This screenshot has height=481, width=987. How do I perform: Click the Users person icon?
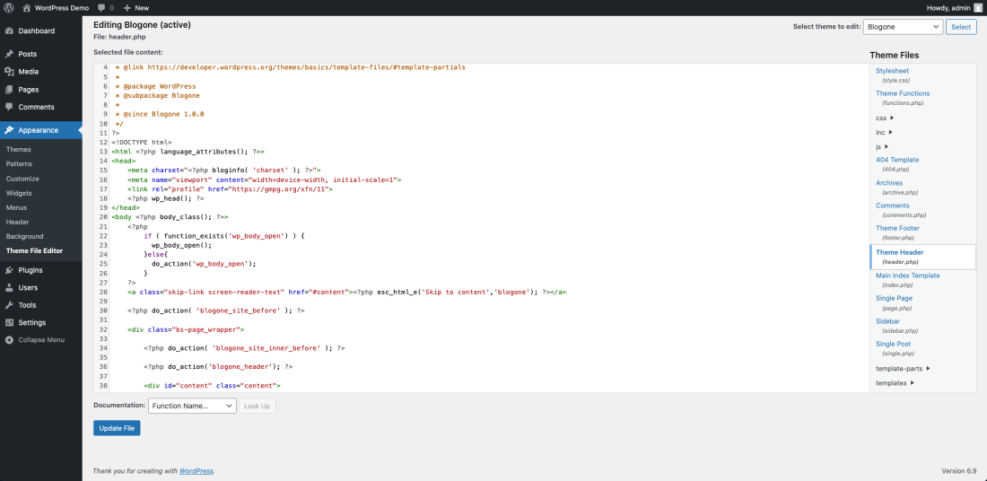[9, 288]
